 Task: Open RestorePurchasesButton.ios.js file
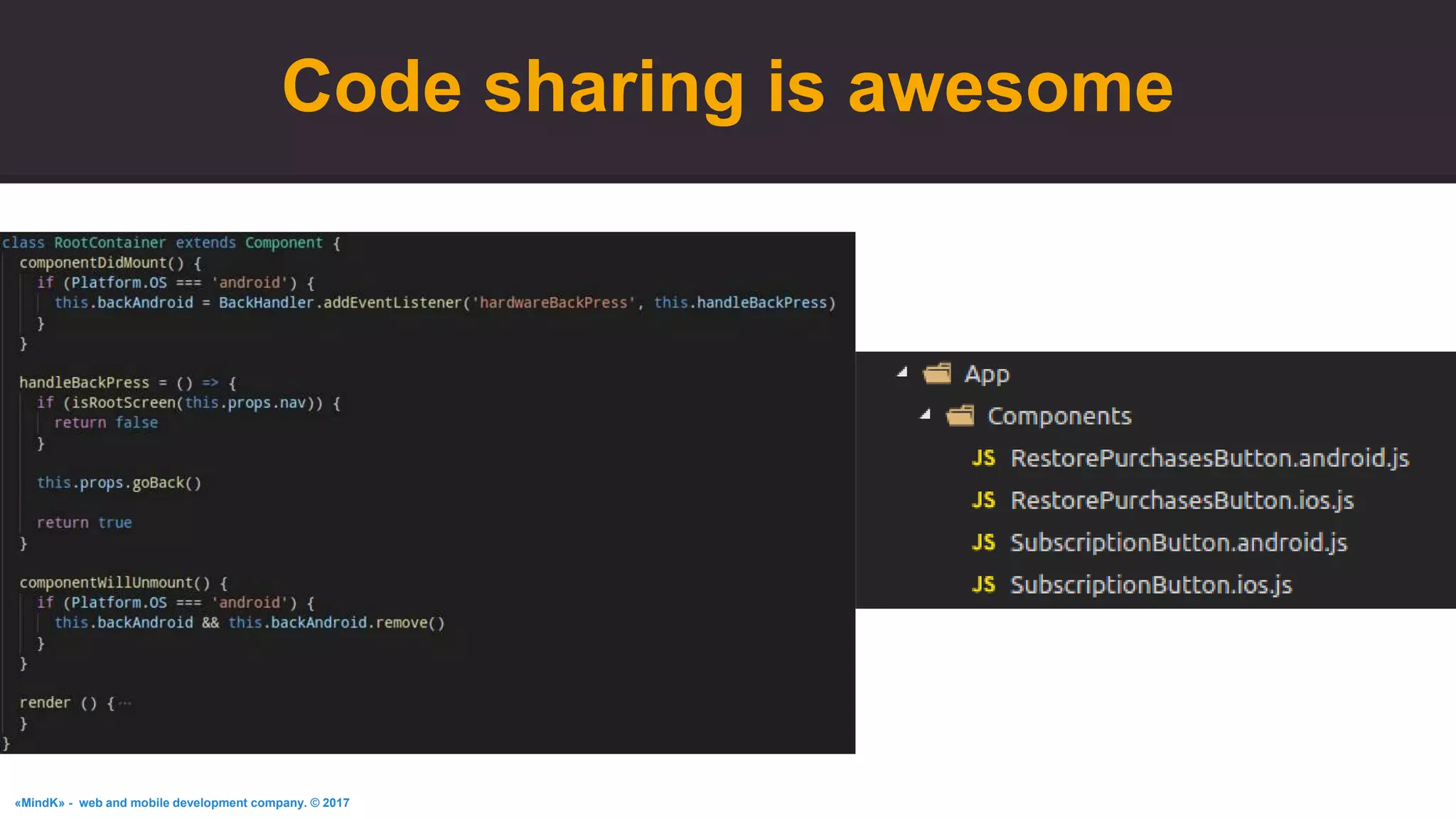coord(1182,500)
